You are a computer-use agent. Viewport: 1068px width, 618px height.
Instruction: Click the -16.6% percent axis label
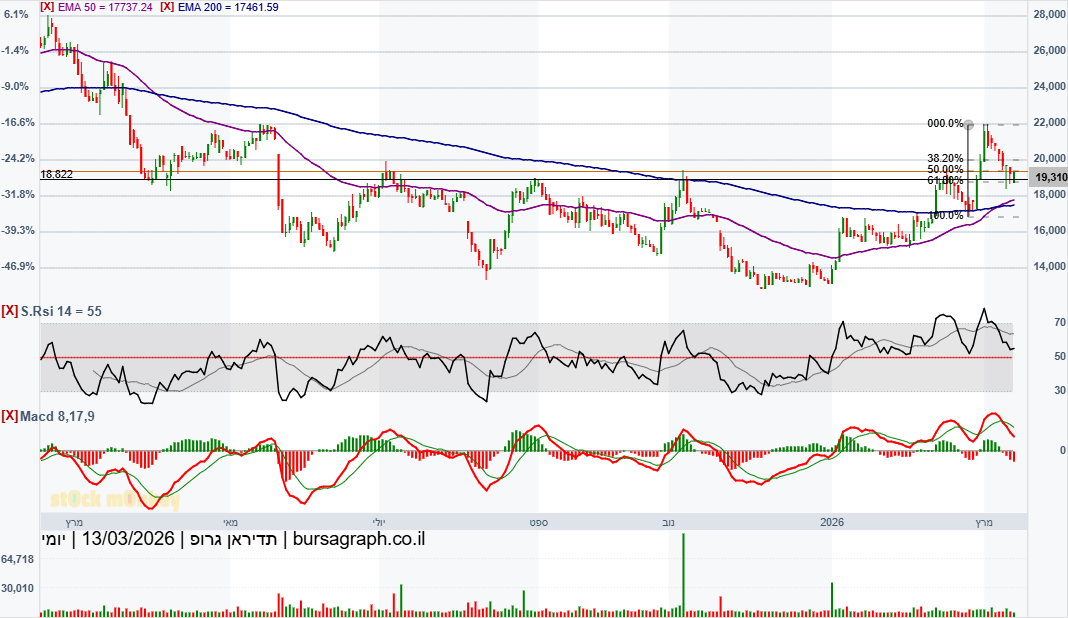tap(18, 123)
